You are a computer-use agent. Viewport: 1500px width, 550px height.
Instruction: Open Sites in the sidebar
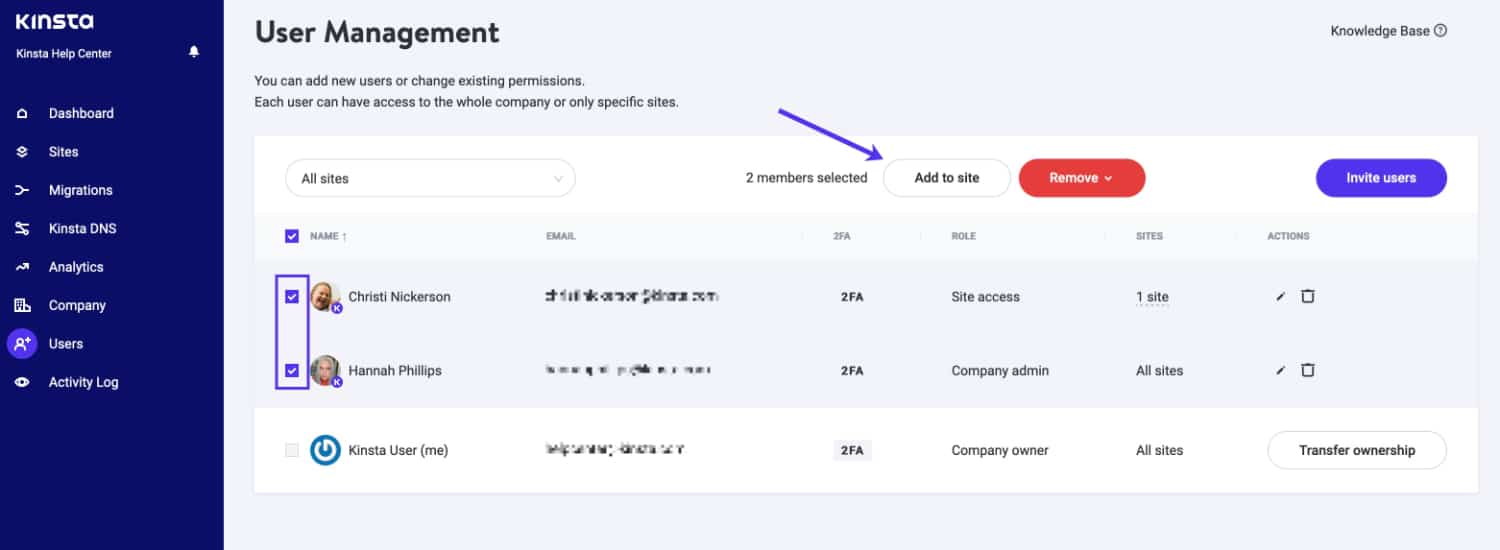point(63,152)
